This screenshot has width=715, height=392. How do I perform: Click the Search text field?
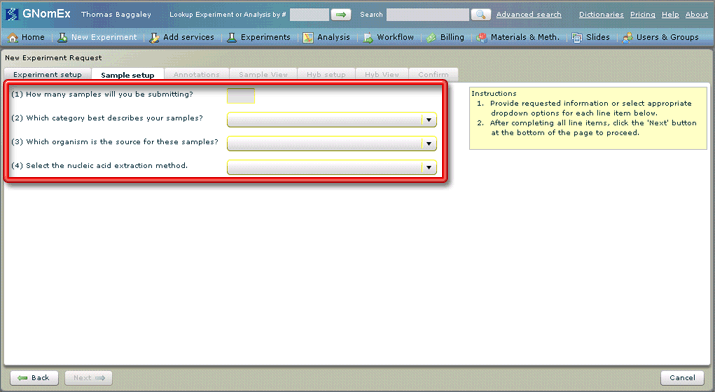tap(428, 15)
